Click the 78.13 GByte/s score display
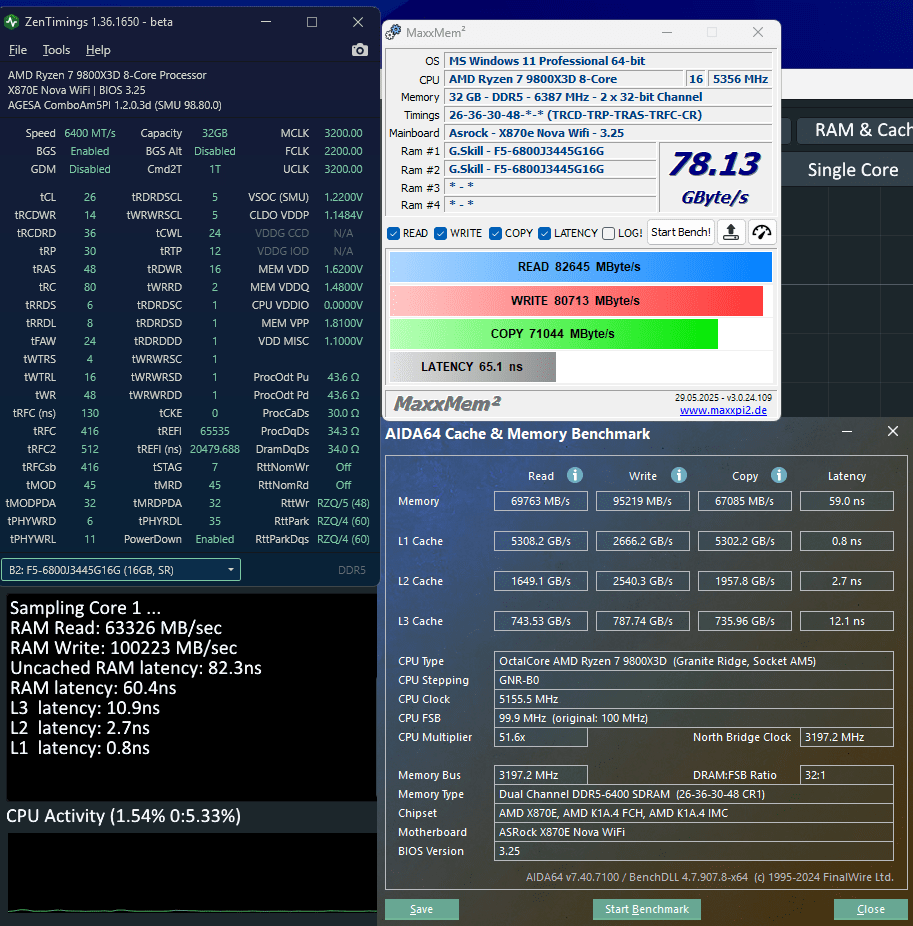The width and height of the screenshot is (913, 926). (x=715, y=177)
